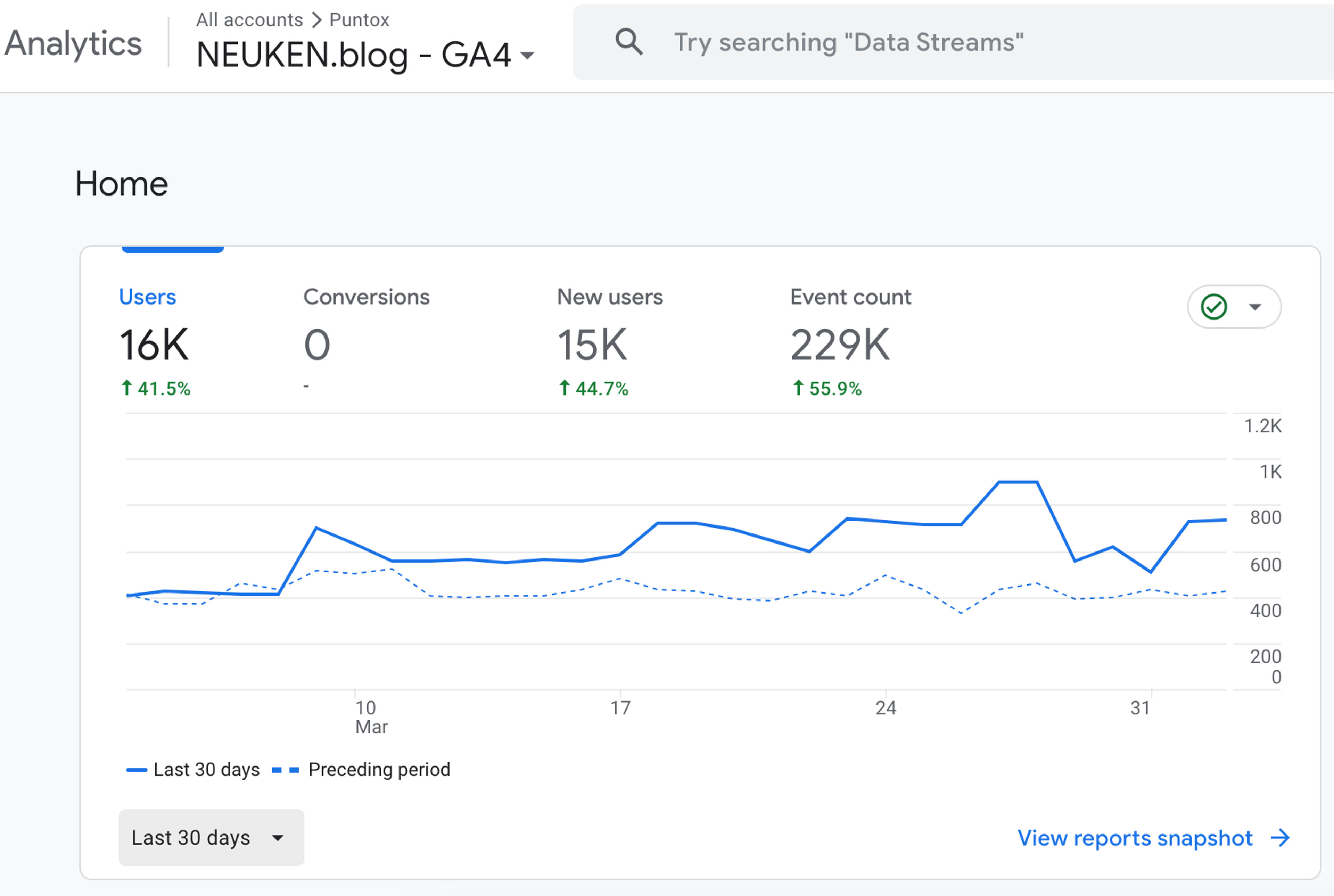
Task: Click the dashed Preceding period legend marker
Action: tap(285, 770)
